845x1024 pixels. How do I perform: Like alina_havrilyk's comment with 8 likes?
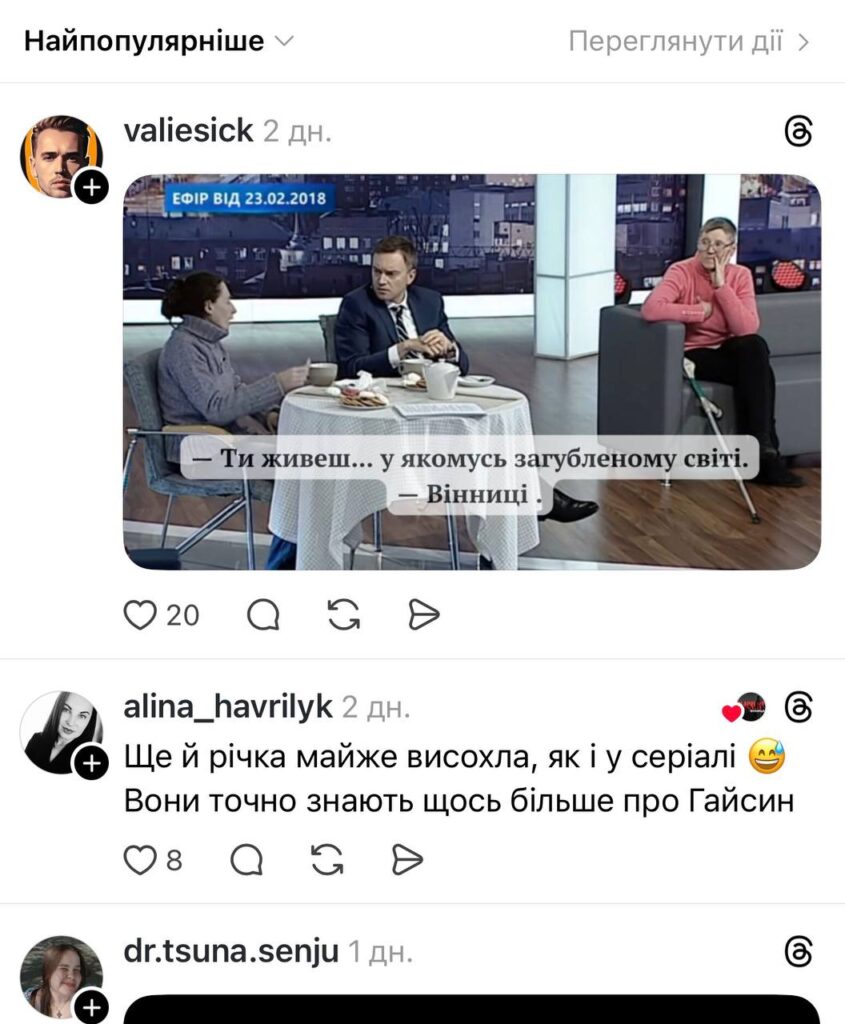(140, 859)
